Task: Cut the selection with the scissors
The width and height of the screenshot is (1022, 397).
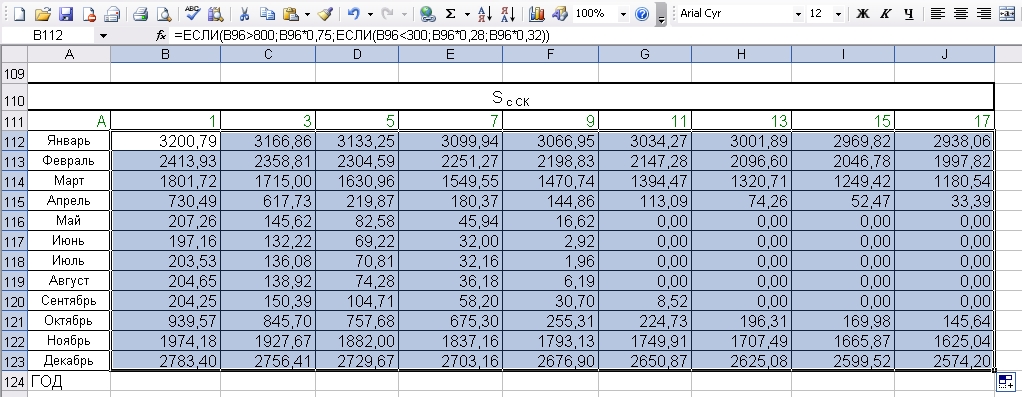Action: pos(244,13)
